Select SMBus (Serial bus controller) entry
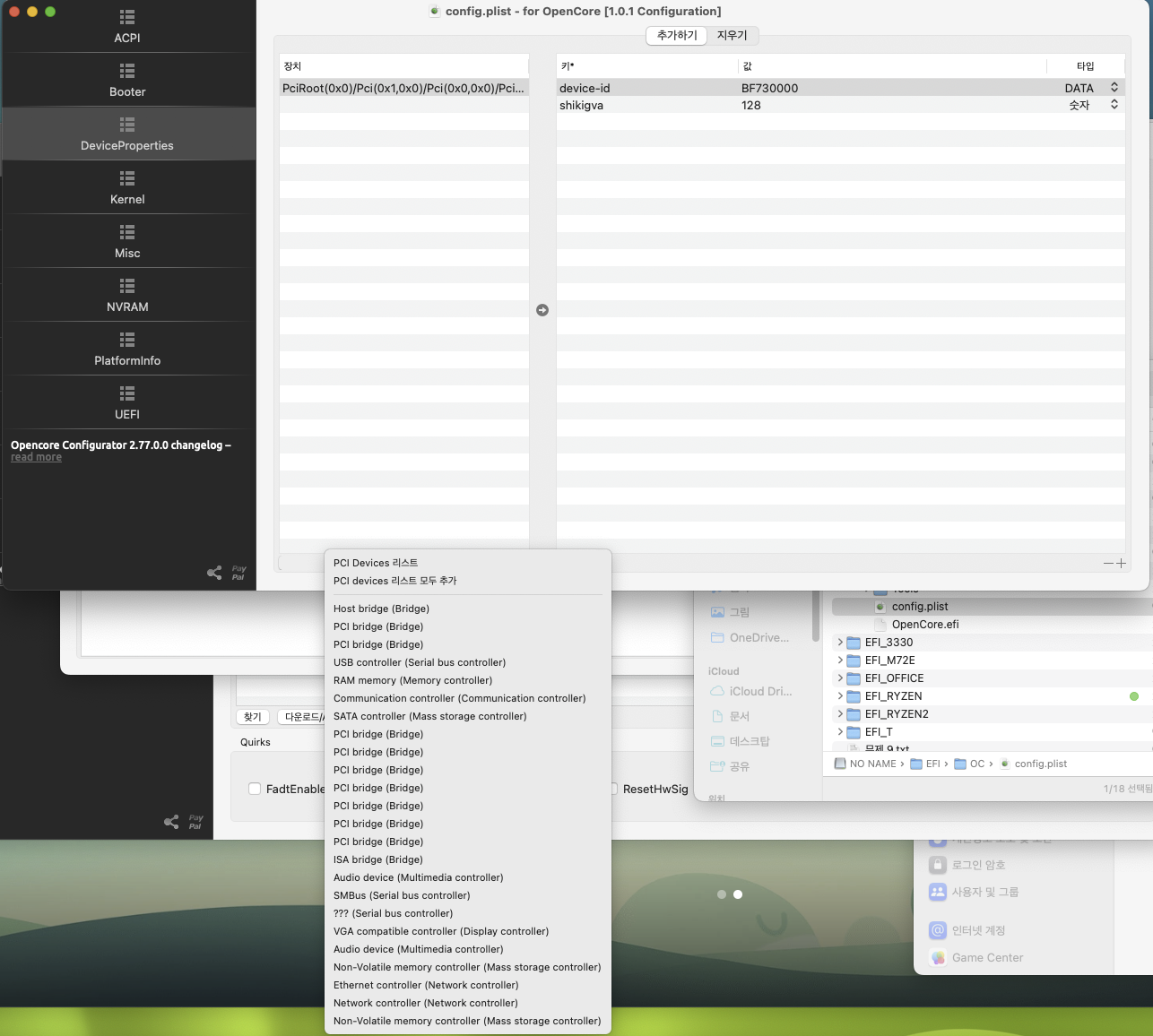Screen dimensions: 1153x1036 tap(468, 895)
